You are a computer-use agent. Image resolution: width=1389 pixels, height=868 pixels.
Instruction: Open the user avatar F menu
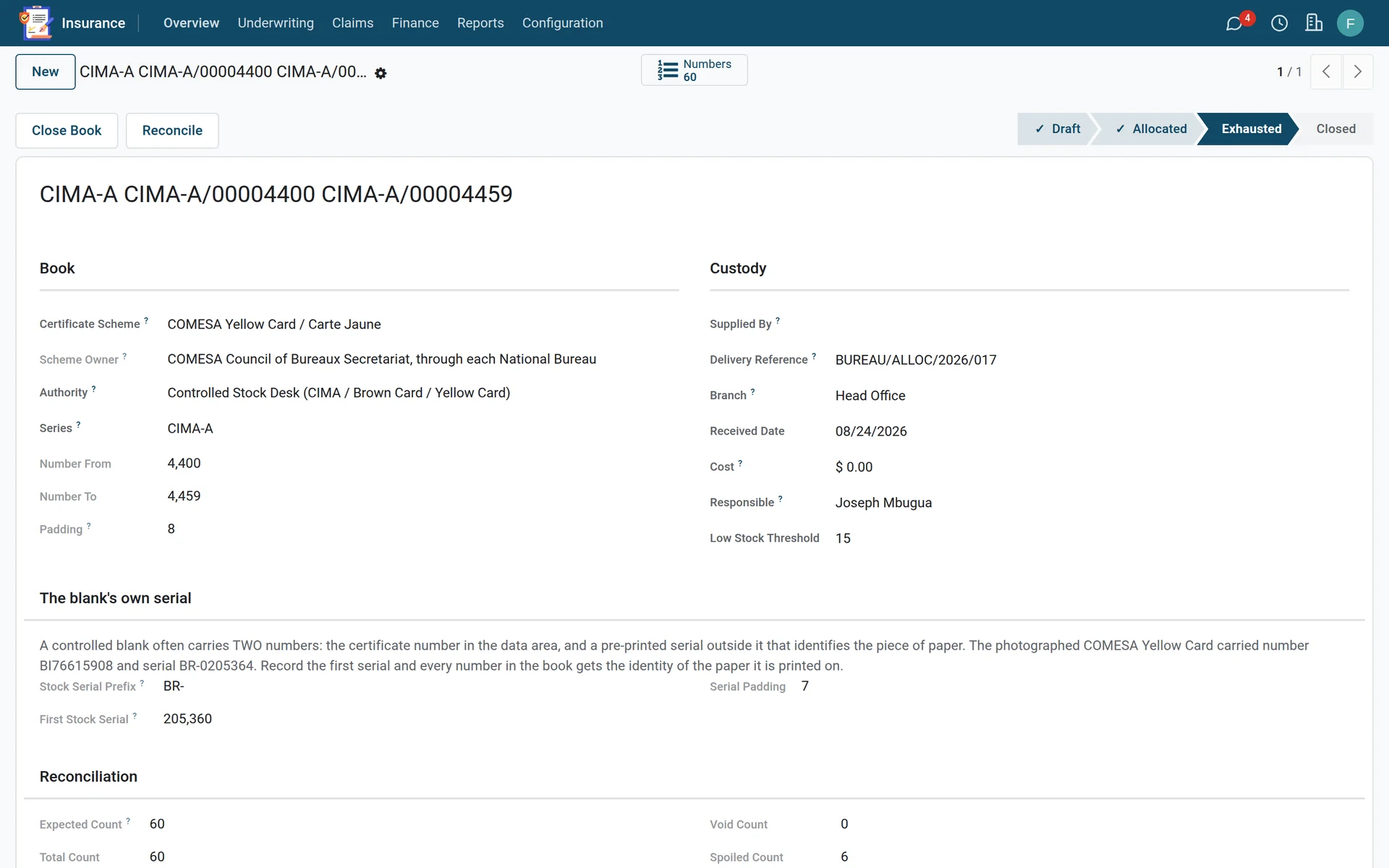1350,23
